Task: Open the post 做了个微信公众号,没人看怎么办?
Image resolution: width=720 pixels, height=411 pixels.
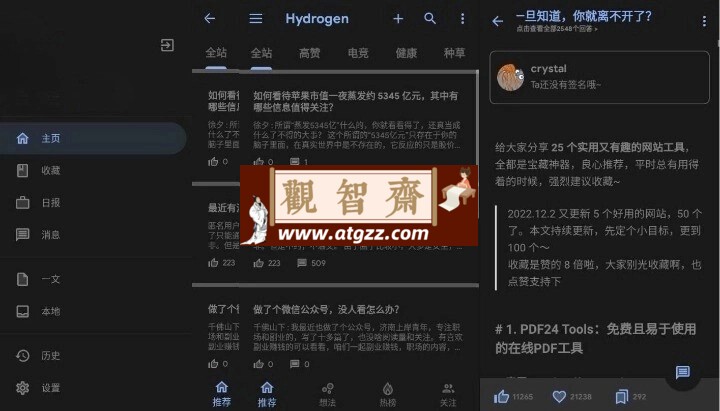Action: click(x=326, y=310)
